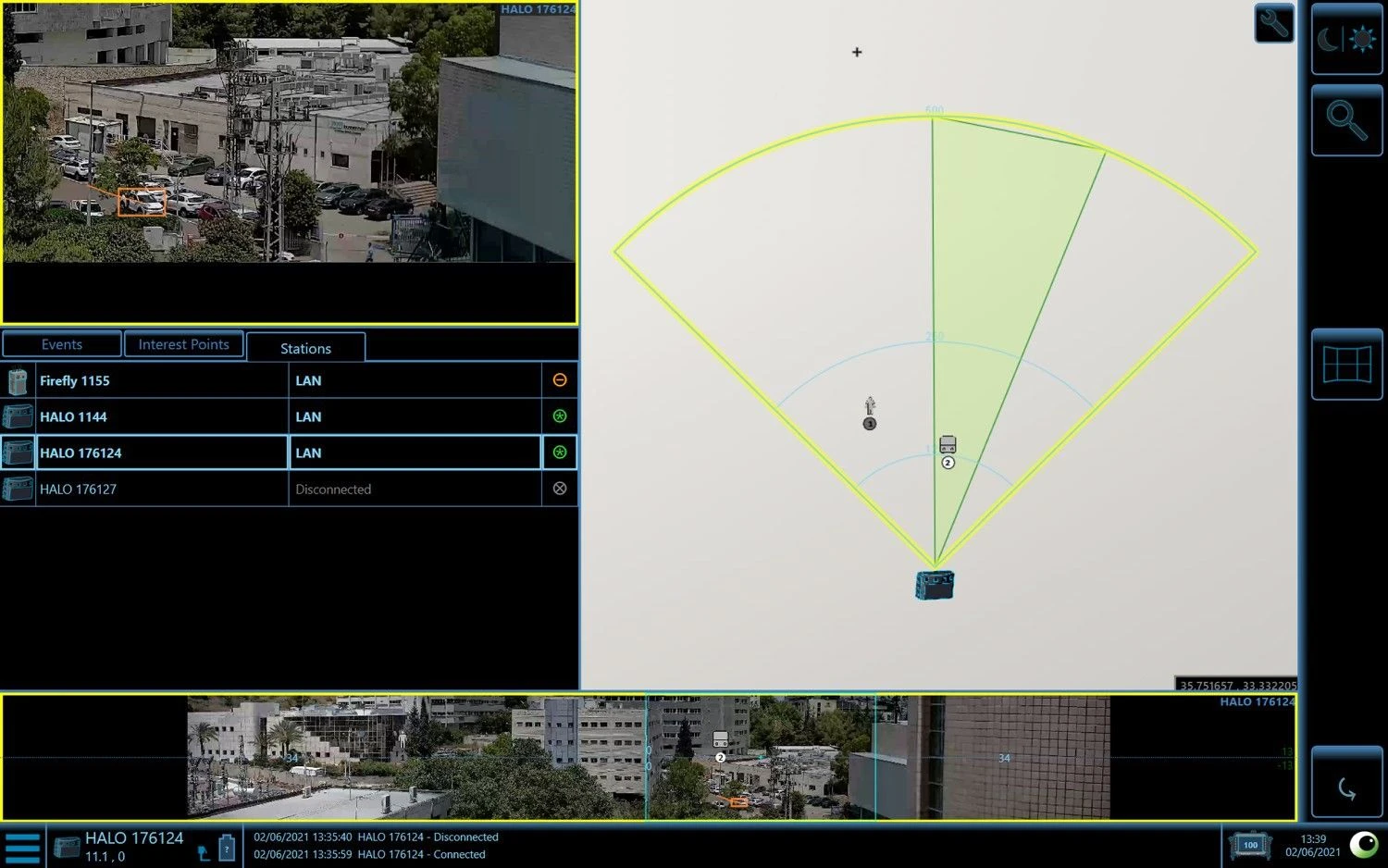Click the magnifying glass search button
Image resolution: width=1388 pixels, height=868 pixels.
tap(1346, 120)
